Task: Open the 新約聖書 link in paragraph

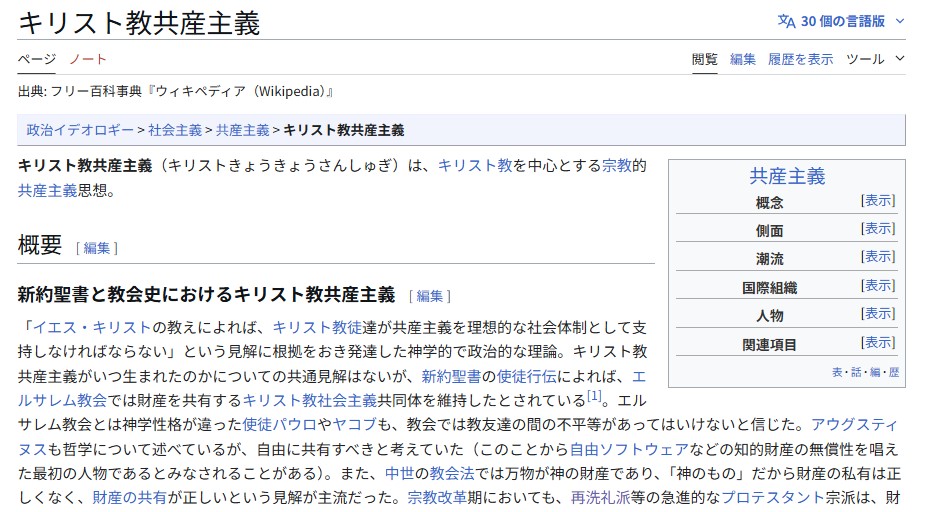Action: 451,376
